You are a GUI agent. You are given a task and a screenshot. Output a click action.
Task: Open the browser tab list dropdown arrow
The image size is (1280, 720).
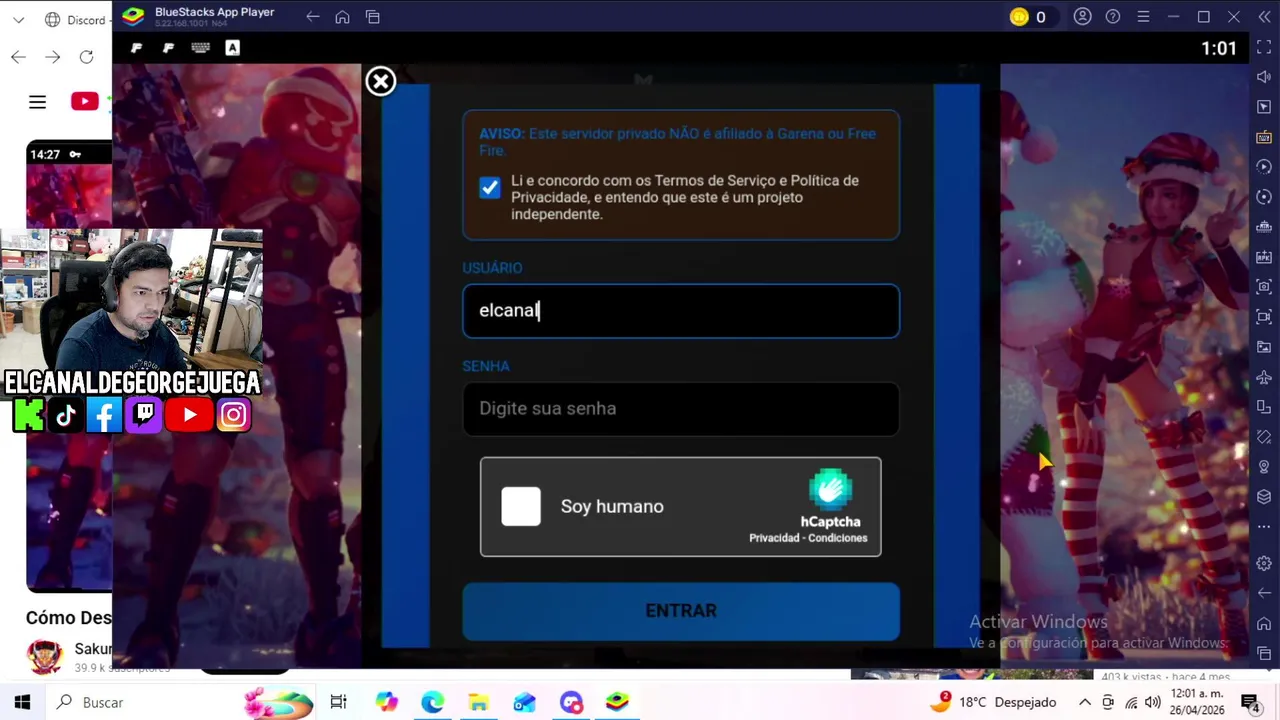click(x=18, y=20)
